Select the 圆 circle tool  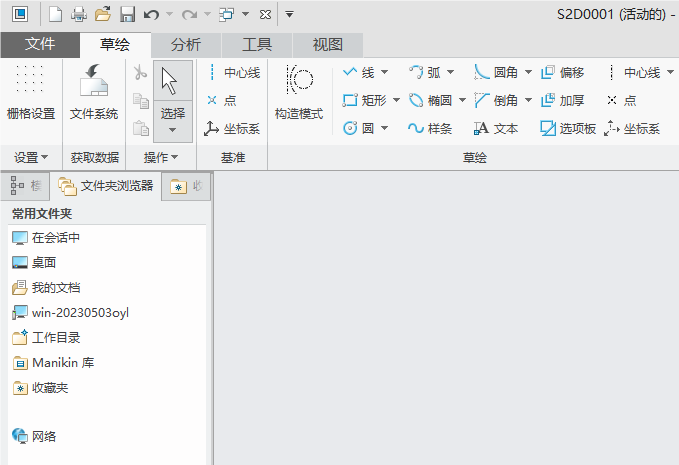(359, 129)
